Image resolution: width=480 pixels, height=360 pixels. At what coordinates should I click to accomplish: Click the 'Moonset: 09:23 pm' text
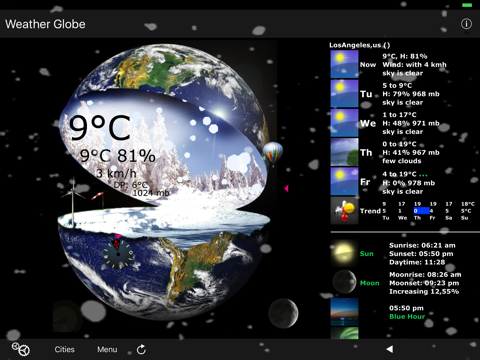tap(424, 283)
